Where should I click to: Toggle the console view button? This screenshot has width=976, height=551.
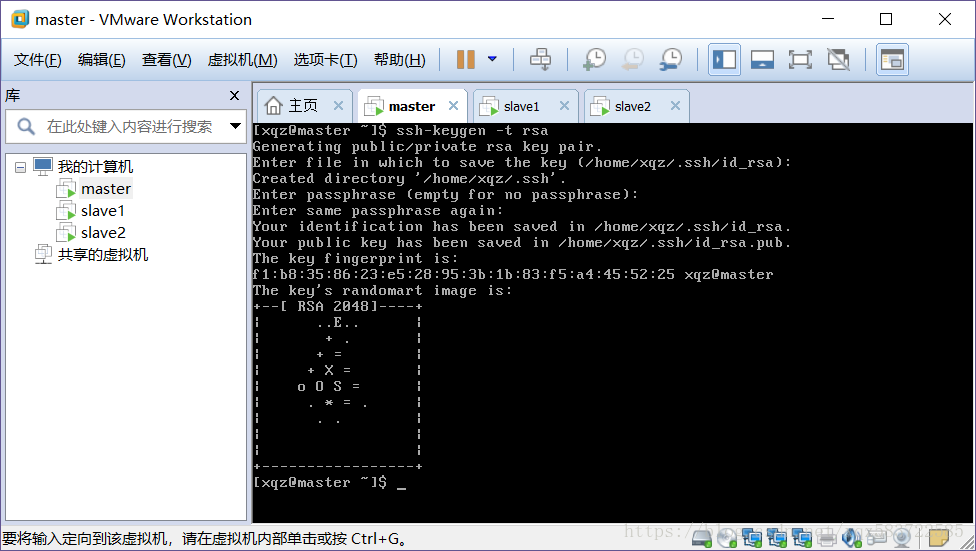(892, 60)
